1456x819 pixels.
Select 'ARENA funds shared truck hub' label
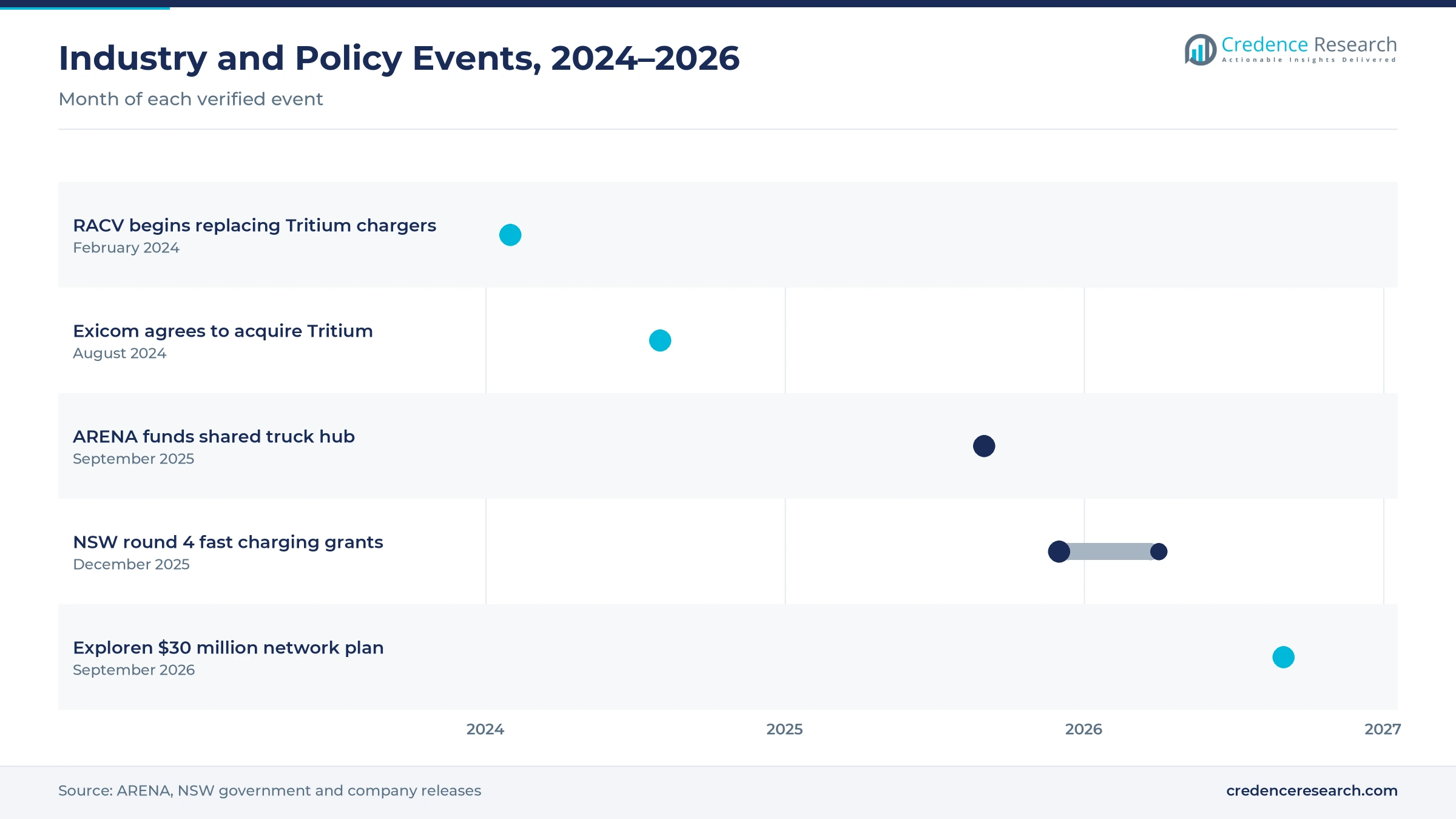(x=214, y=436)
